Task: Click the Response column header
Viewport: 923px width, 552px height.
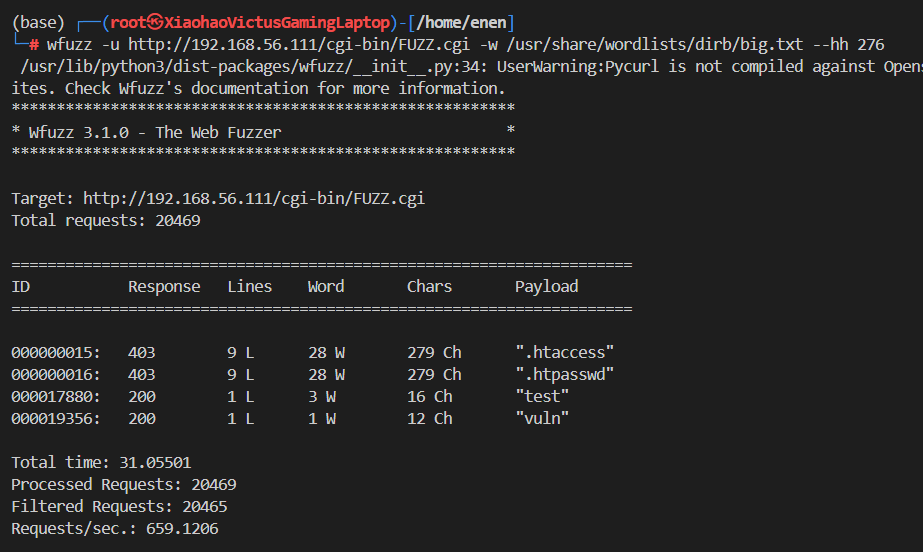Action: click(164, 287)
